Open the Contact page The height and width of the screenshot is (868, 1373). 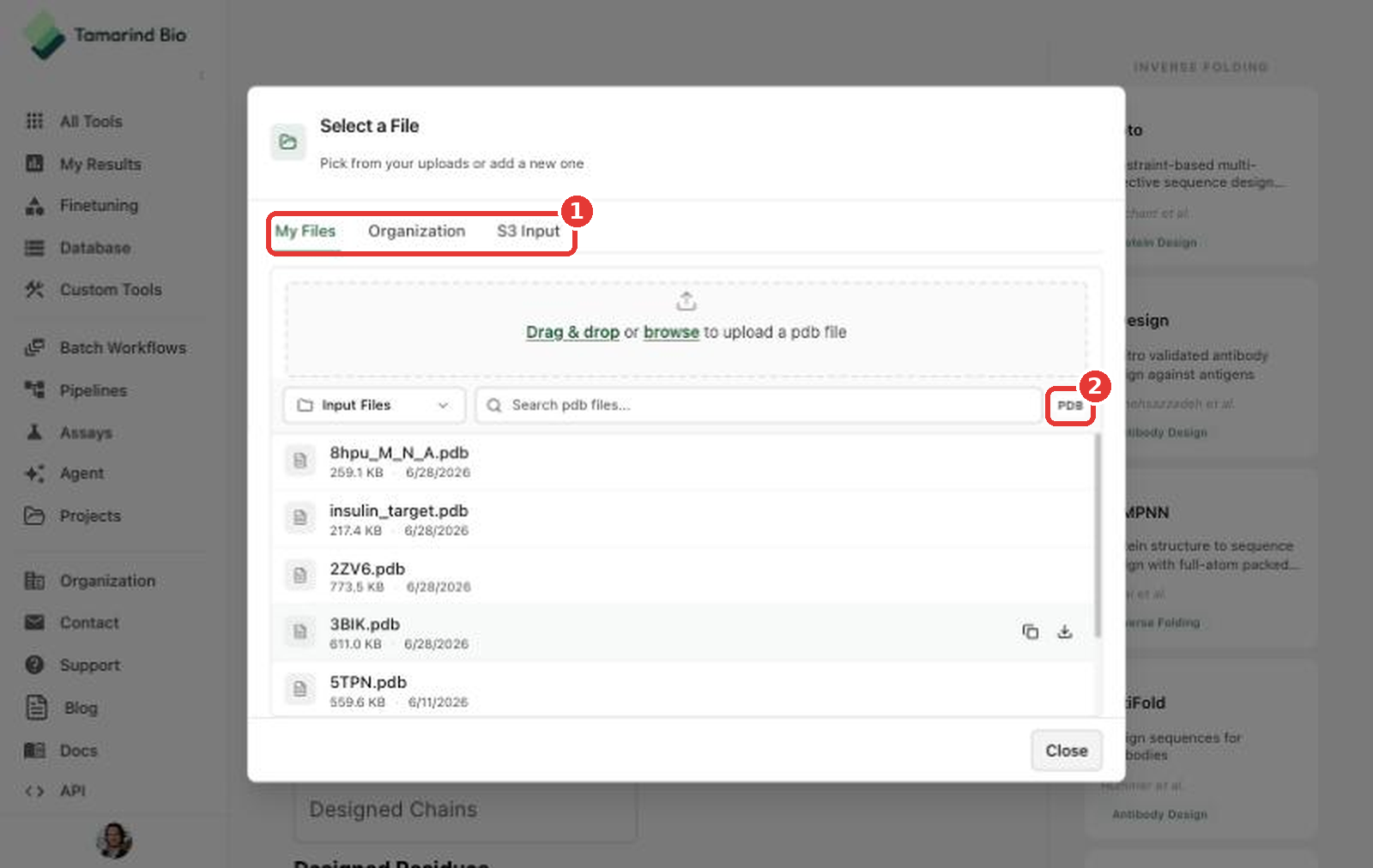(x=72, y=623)
